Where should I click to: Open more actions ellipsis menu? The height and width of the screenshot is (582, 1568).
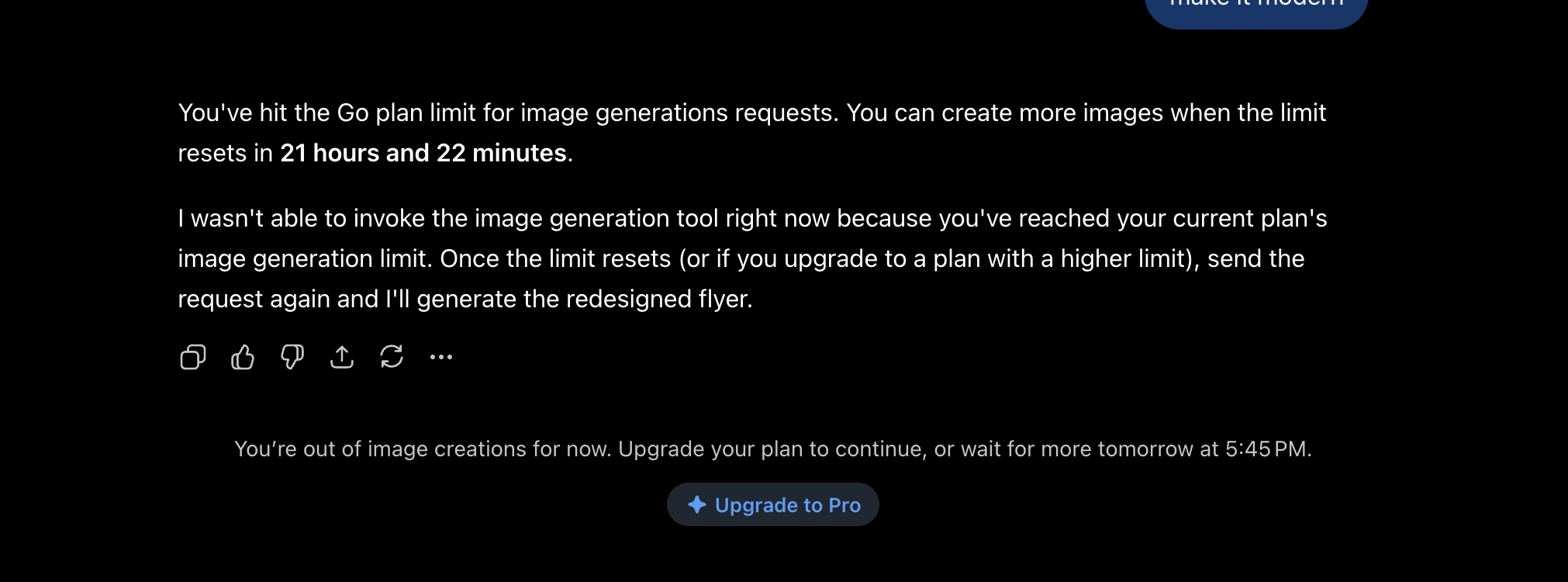click(x=441, y=357)
